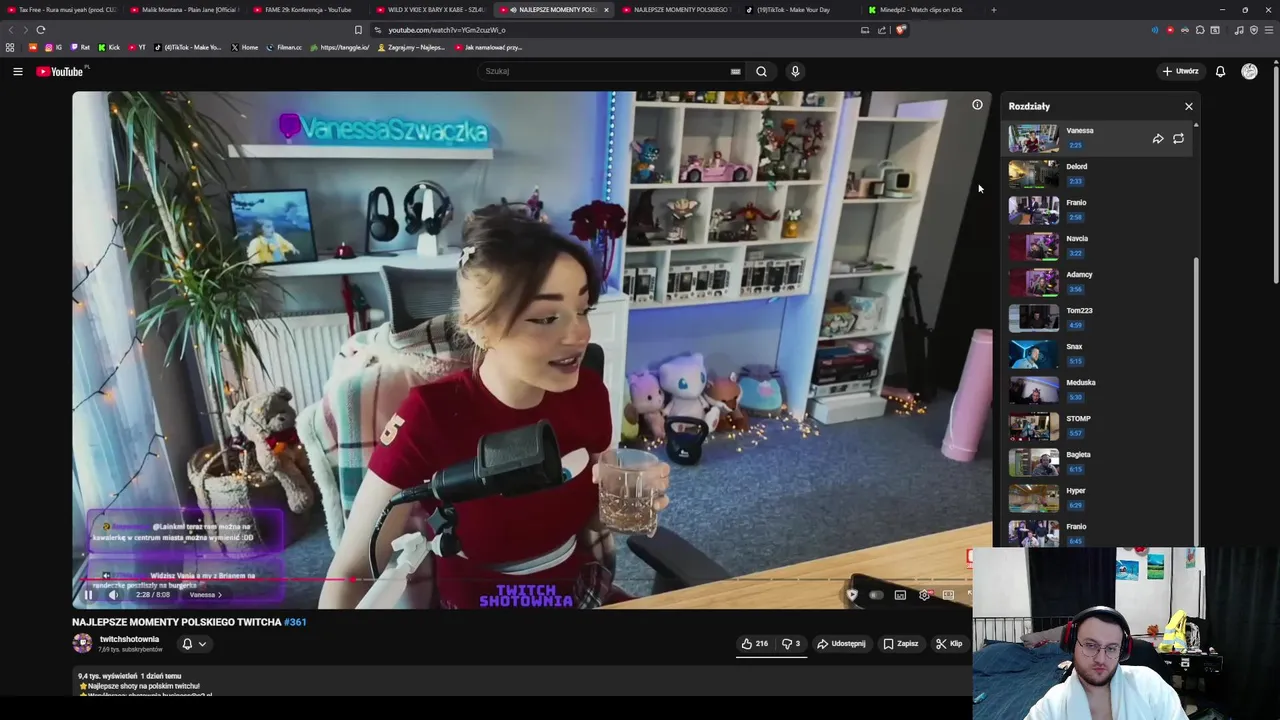Toggle channel notification bell for twitchshotownia
The width and height of the screenshot is (1280, 720).
point(187,644)
